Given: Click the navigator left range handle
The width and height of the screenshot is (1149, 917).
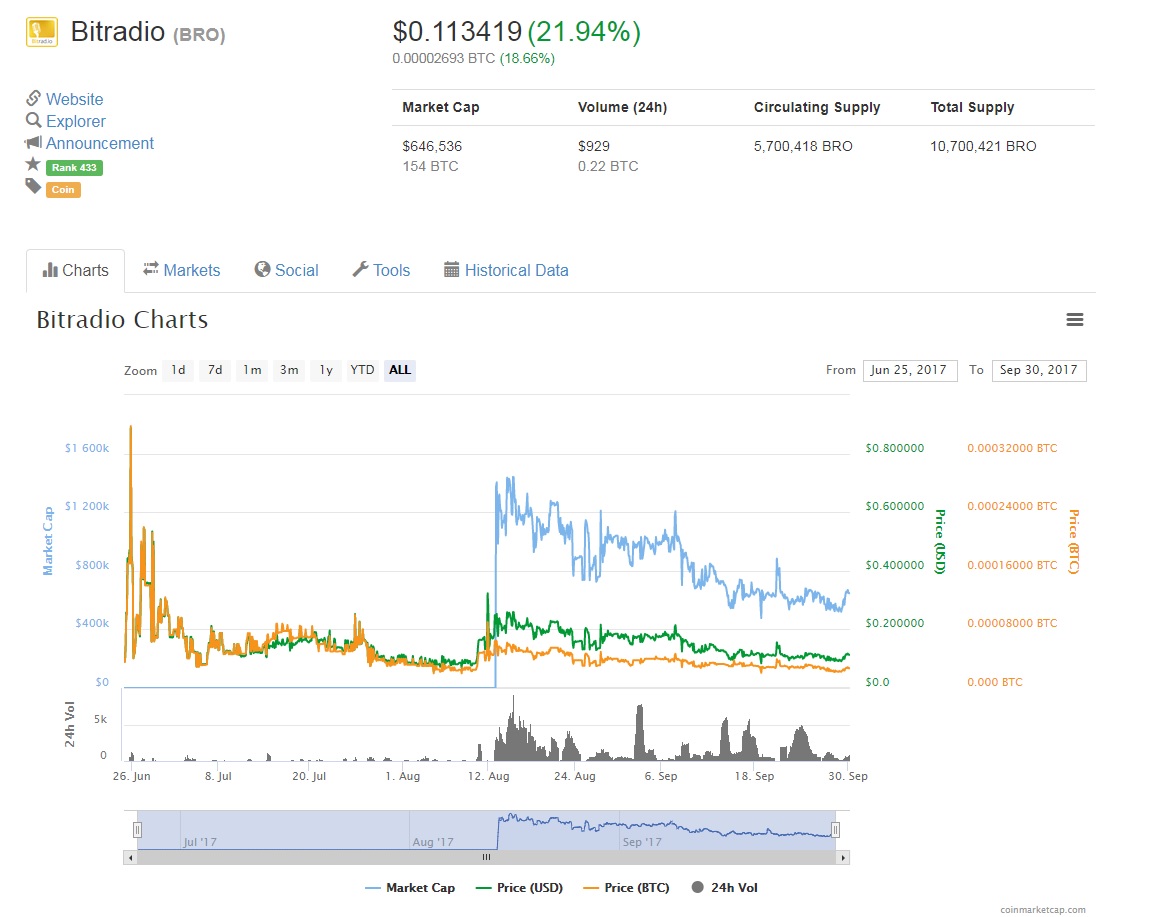Looking at the screenshot, I should (137, 830).
